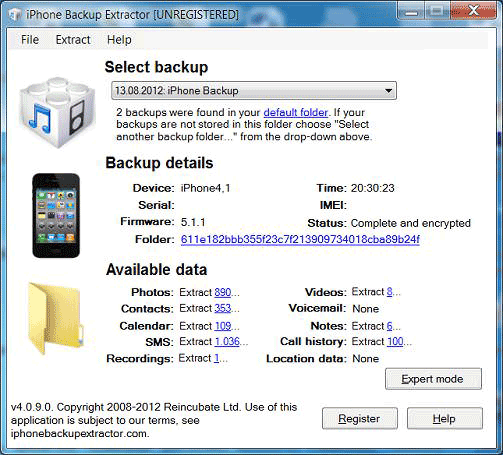Open the Extract menu
Screen dimensions: 503x455
(73, 40)
